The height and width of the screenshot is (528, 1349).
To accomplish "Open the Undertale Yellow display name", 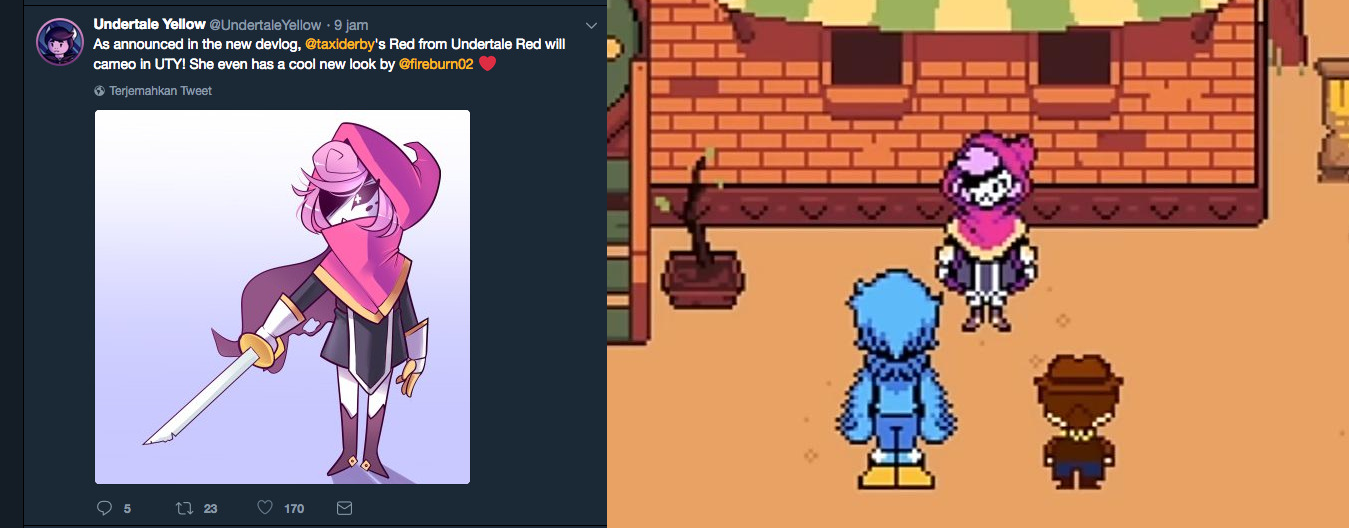I will coord(149,24).
